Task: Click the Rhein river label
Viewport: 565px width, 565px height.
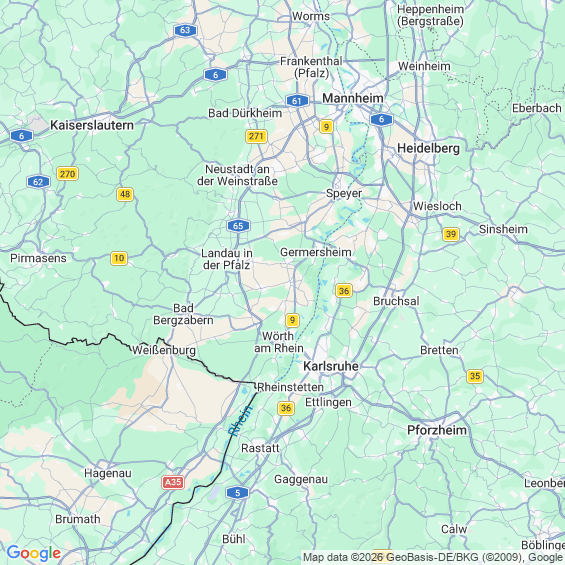Action: click(x=240, y=421)
